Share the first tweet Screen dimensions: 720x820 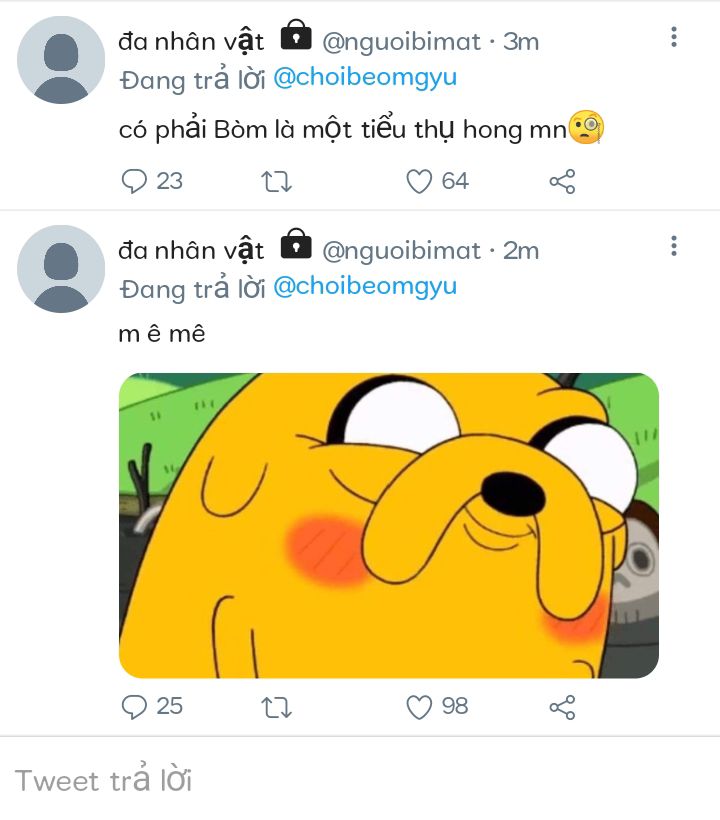pyautogui.click(x=562, y=182)
